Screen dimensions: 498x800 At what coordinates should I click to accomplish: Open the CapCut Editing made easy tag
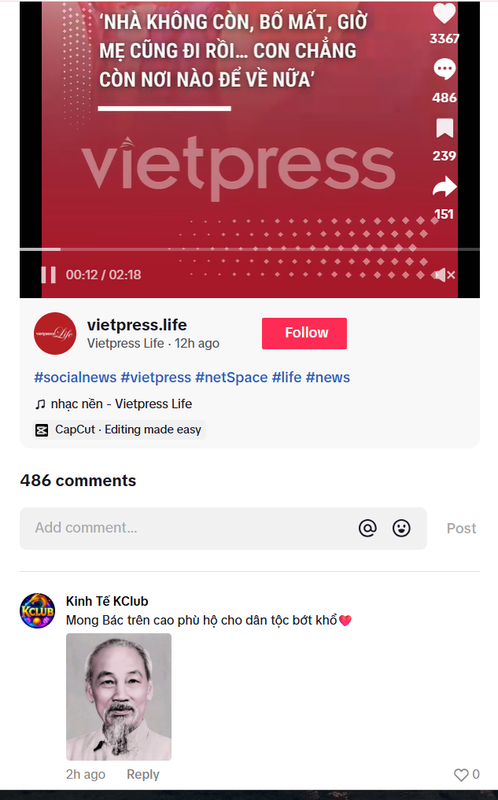119,430
